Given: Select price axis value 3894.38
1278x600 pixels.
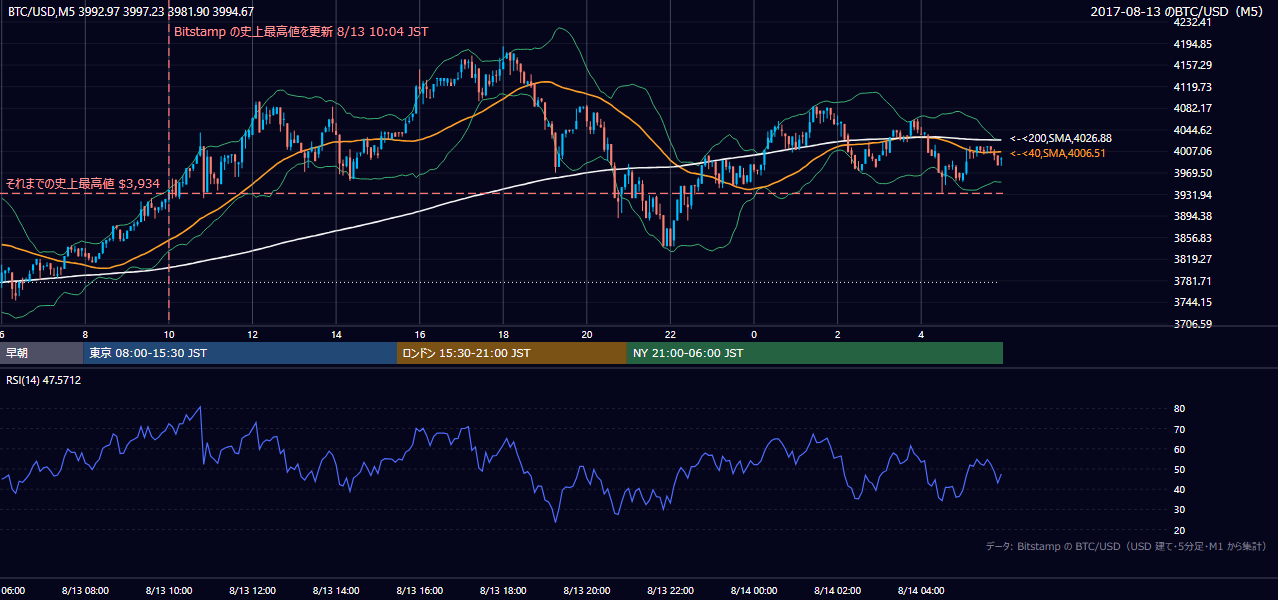Looking at the screenshot, I should click(x=1192, y=216).
